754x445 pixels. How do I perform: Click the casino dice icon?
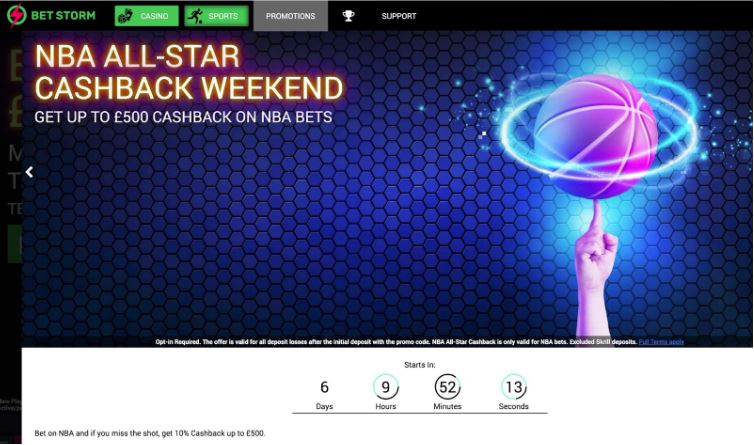[126, 16]
